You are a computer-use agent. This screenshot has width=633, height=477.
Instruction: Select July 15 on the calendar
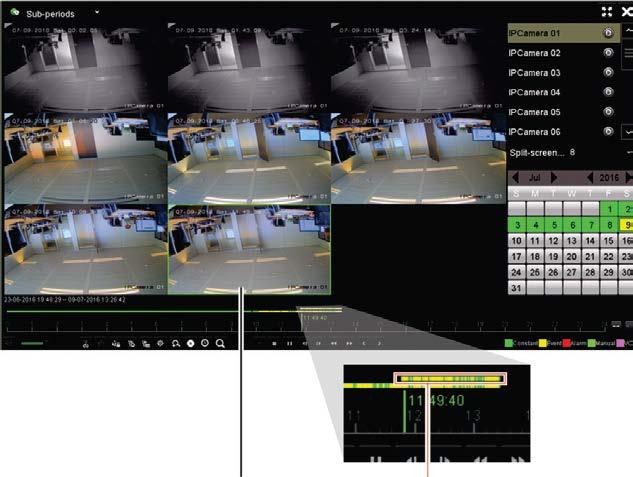pos(609,241)
